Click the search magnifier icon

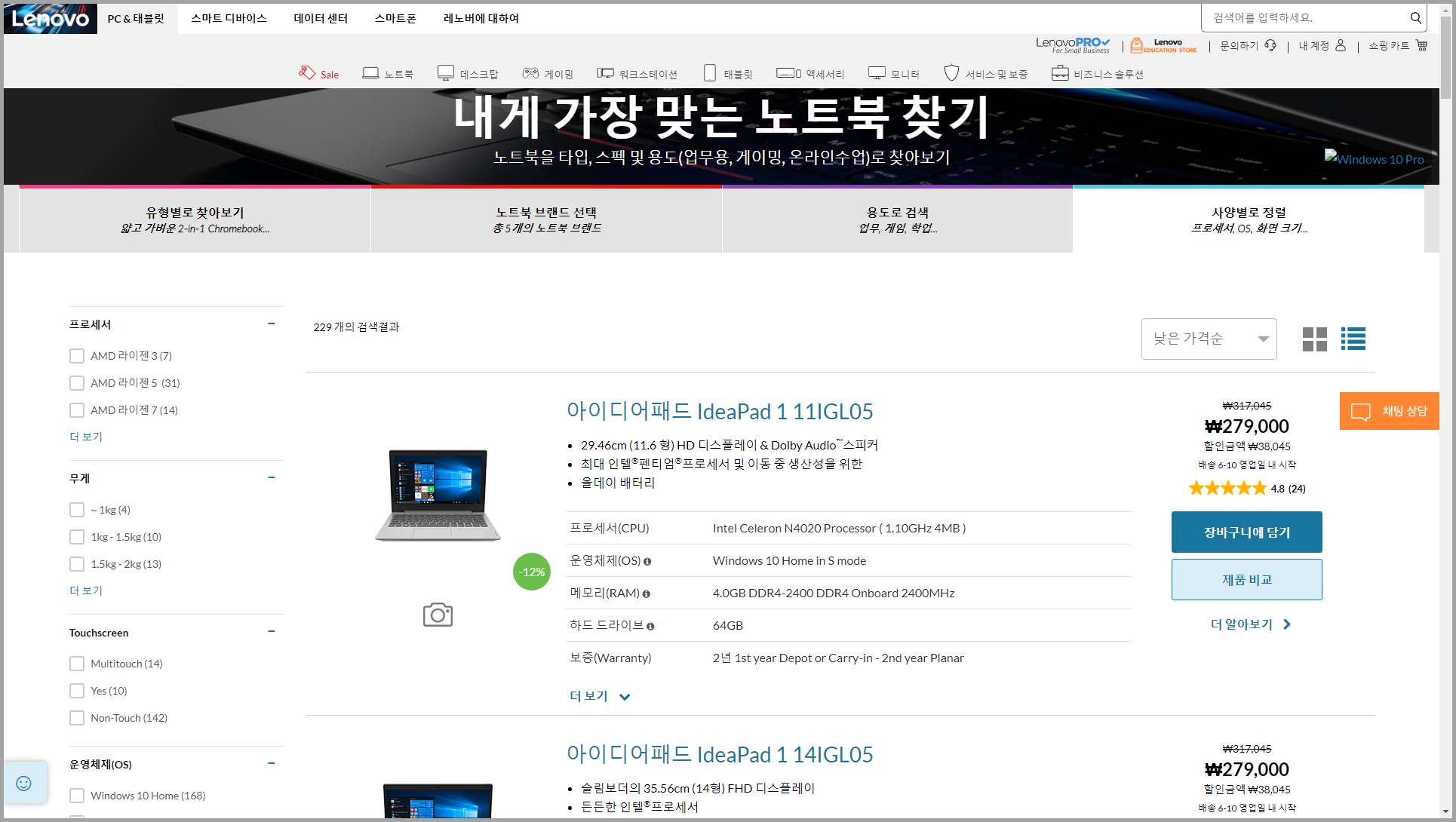pos(1415,18)
